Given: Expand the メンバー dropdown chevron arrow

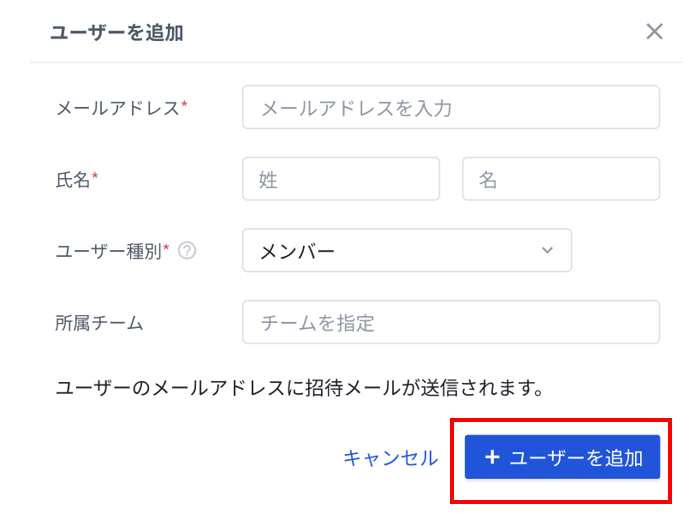Looking at the screenshot, I should tap(547, 250).
